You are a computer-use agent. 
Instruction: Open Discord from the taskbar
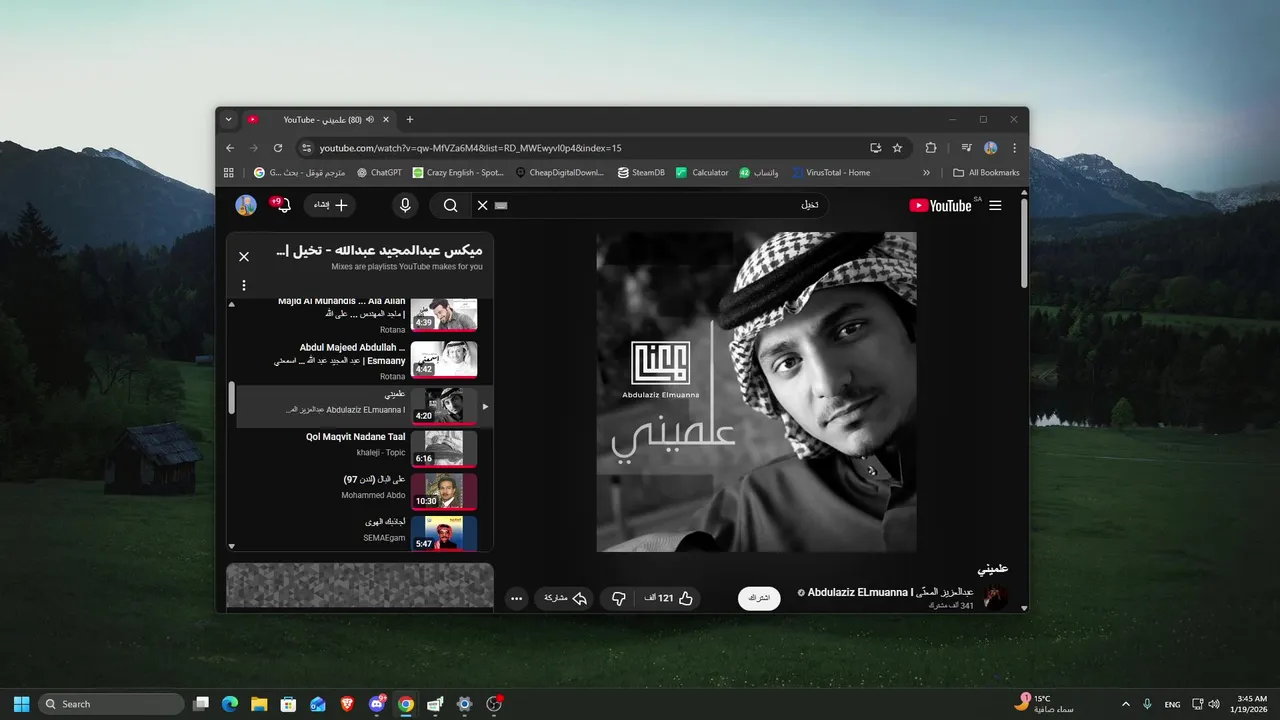[x=377, y=704]
